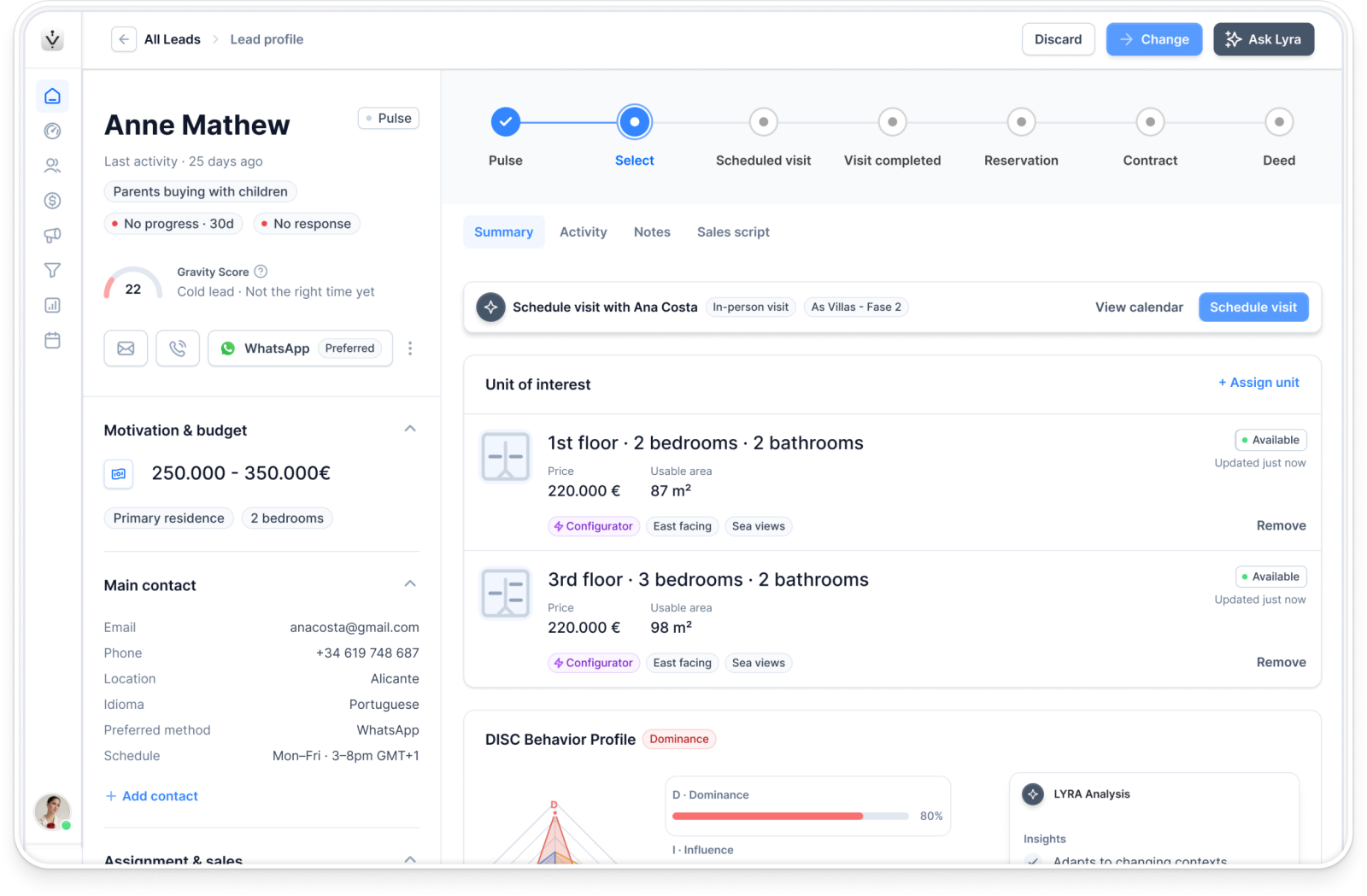Click the app logo at top left
1367x896 pixels.
(x=53, y=39)
